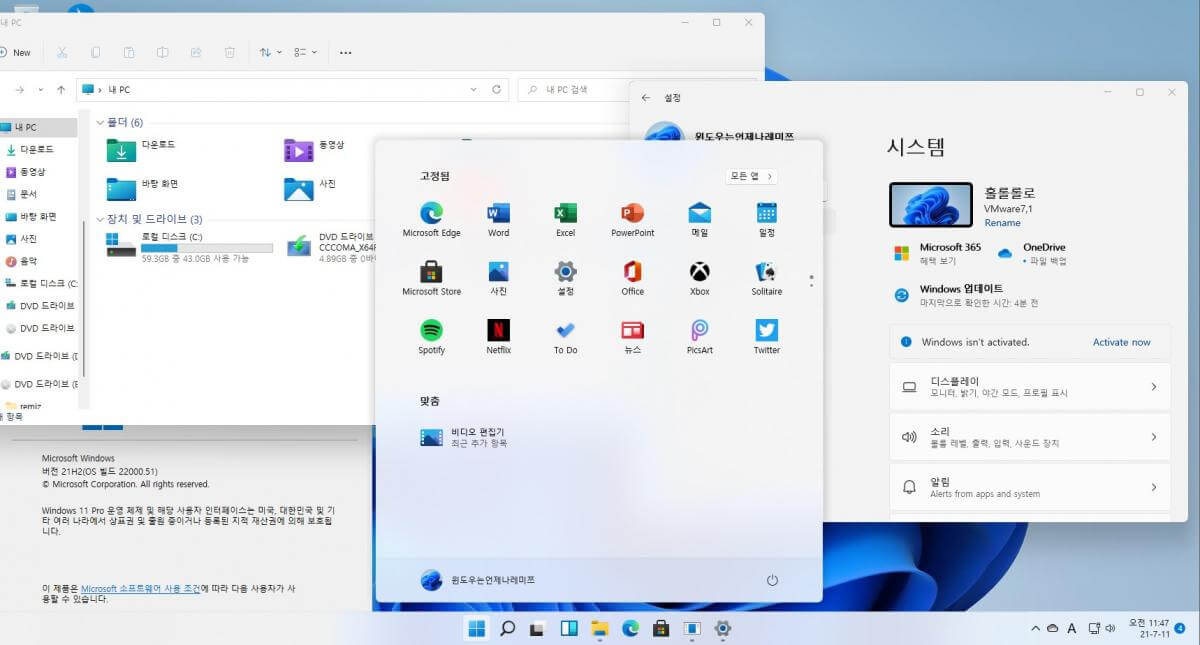Open Microsoft Store from taskbar
The image size is (1200, 645).
(661, 628)
